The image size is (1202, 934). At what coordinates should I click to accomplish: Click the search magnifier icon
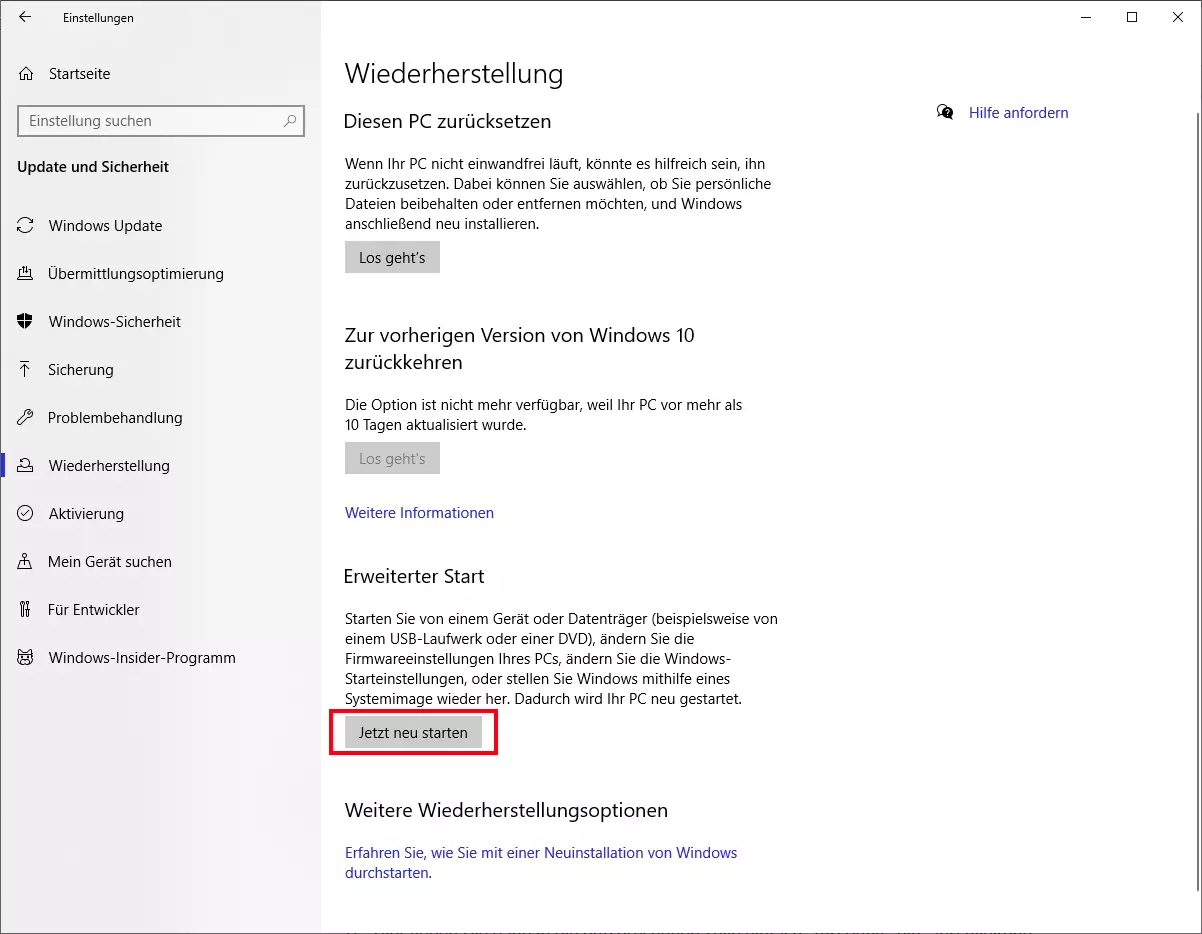[x=290, y=121]
